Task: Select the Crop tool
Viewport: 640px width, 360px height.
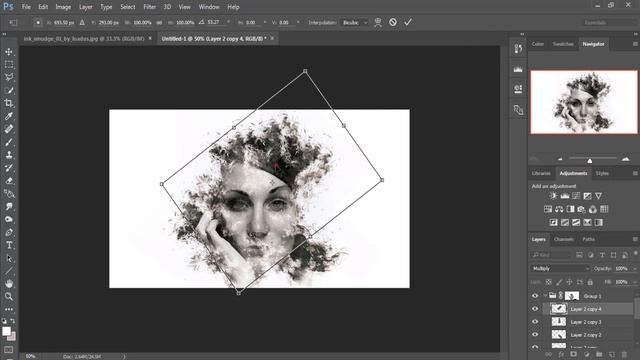Action: tap(9, 103)
